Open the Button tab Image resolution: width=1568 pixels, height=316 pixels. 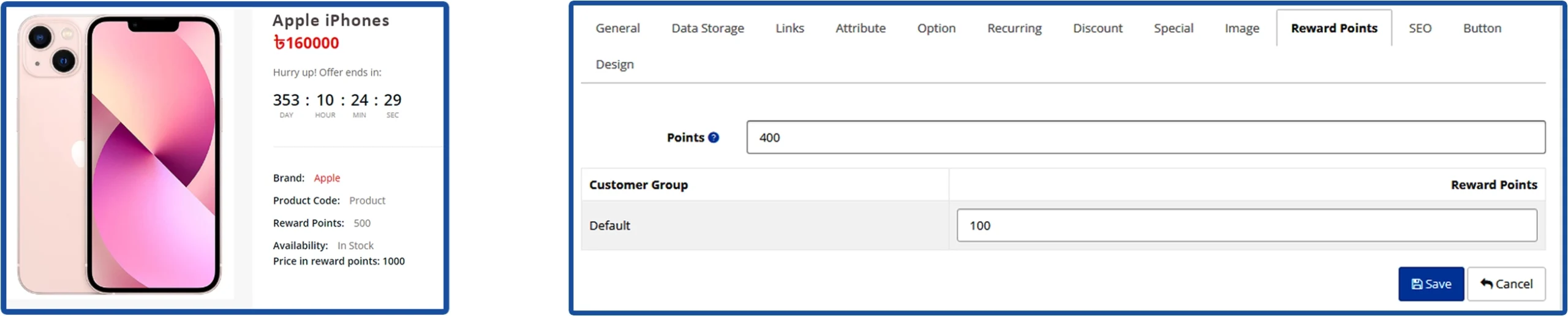click(1482, 28)
